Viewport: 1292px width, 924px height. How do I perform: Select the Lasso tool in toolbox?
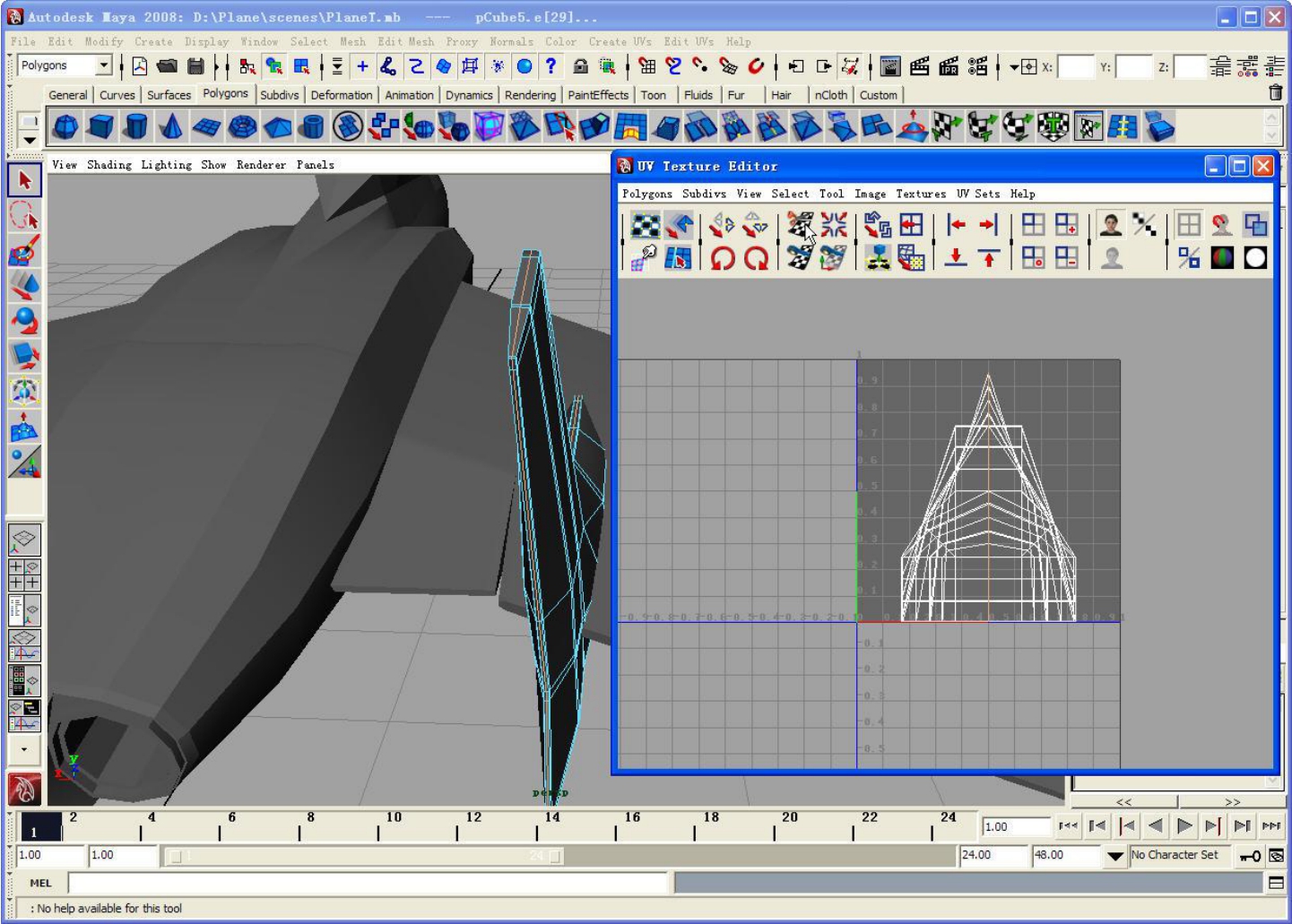click(24, 216)
